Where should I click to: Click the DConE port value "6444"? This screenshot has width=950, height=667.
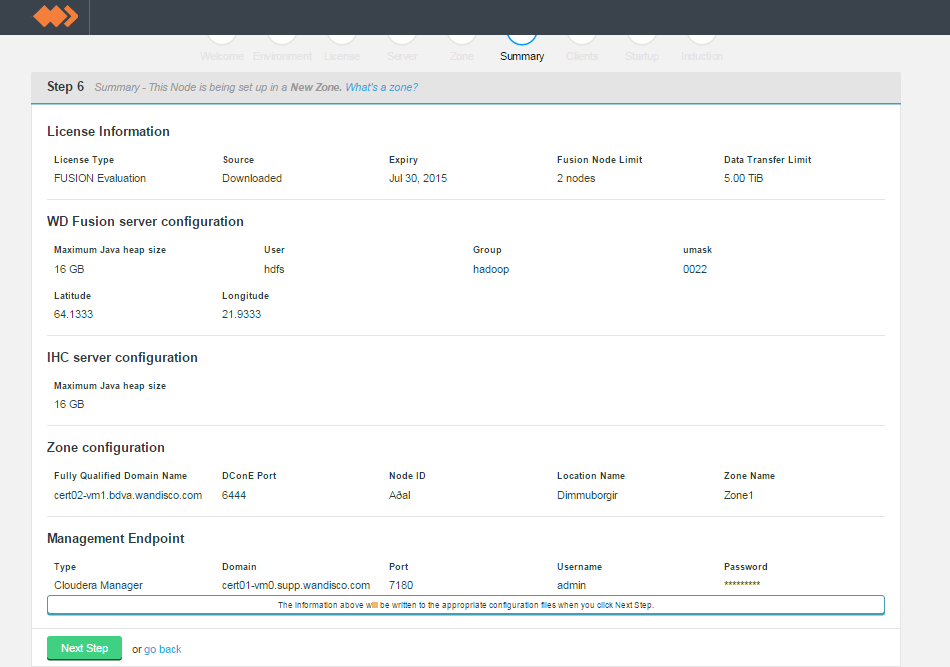pyautogui.click(x=234, y=495)
